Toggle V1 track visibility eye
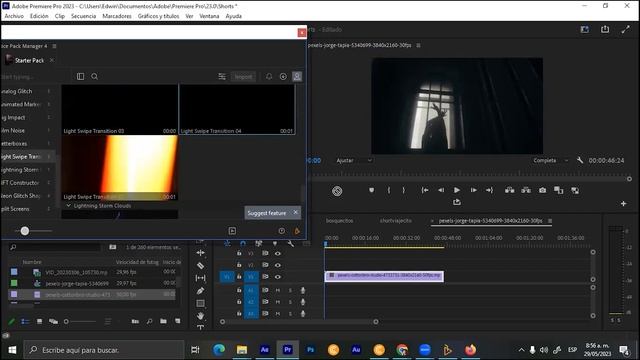Viewport: 640px width, 360px height. (278, 277)
